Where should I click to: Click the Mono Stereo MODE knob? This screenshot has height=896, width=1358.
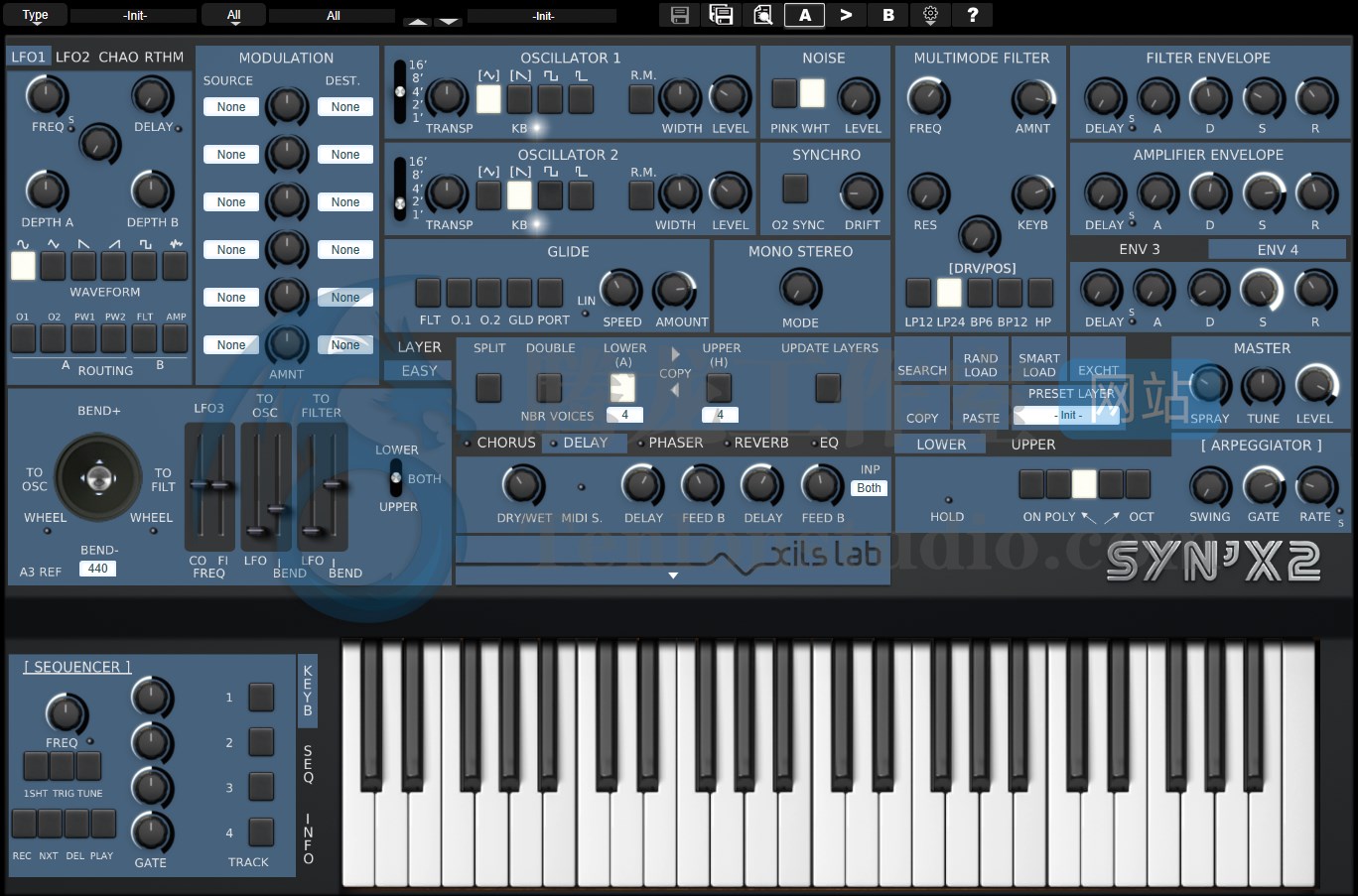800,290
